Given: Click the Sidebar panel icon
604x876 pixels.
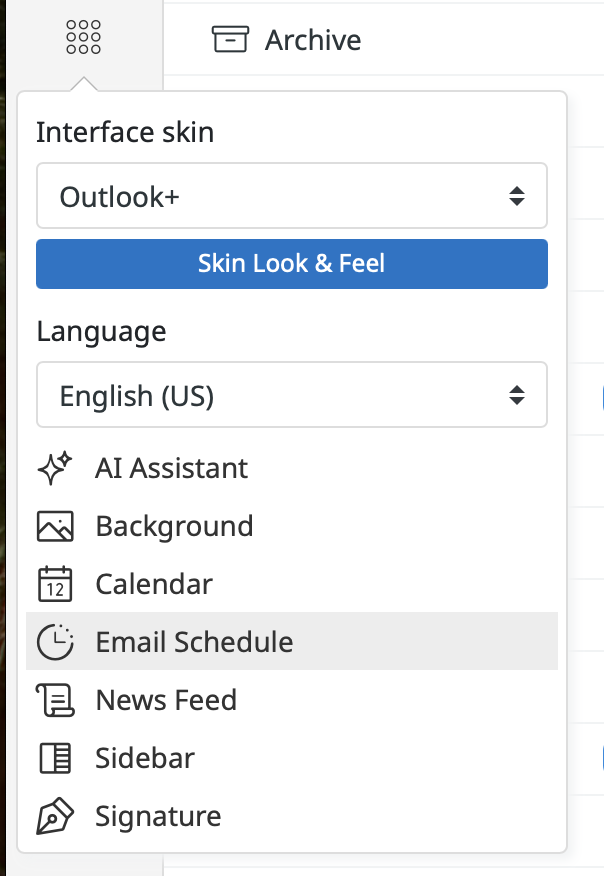Looking at the screenshot, I should point(55,758).
